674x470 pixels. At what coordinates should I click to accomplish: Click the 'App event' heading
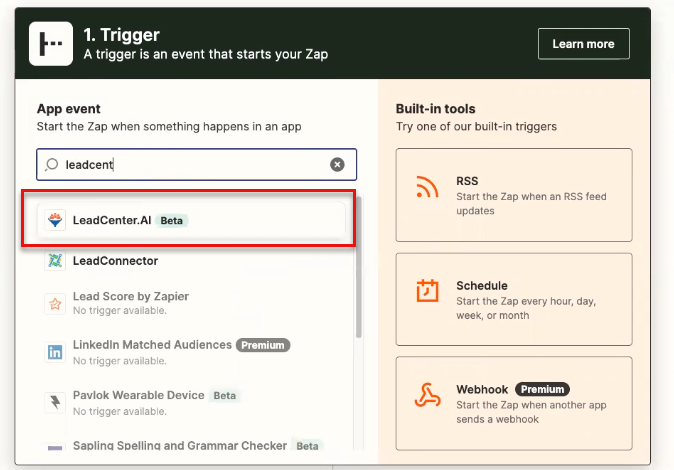coord(68,109)
